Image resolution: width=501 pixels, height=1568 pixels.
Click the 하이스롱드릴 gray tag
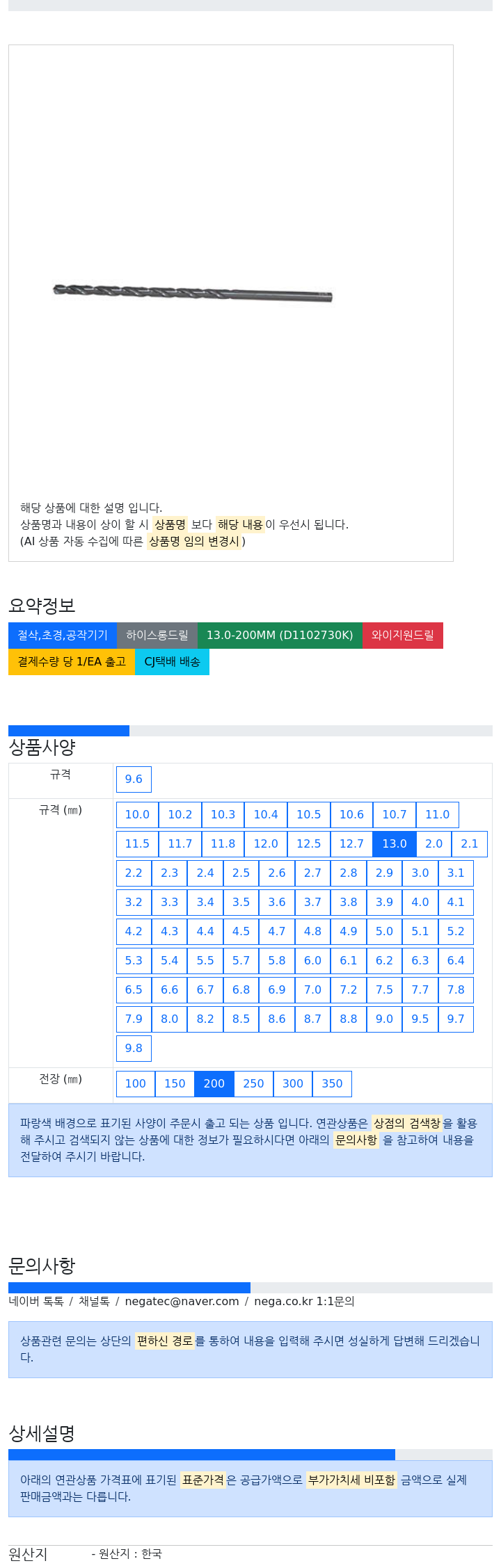tap(157, 636)
